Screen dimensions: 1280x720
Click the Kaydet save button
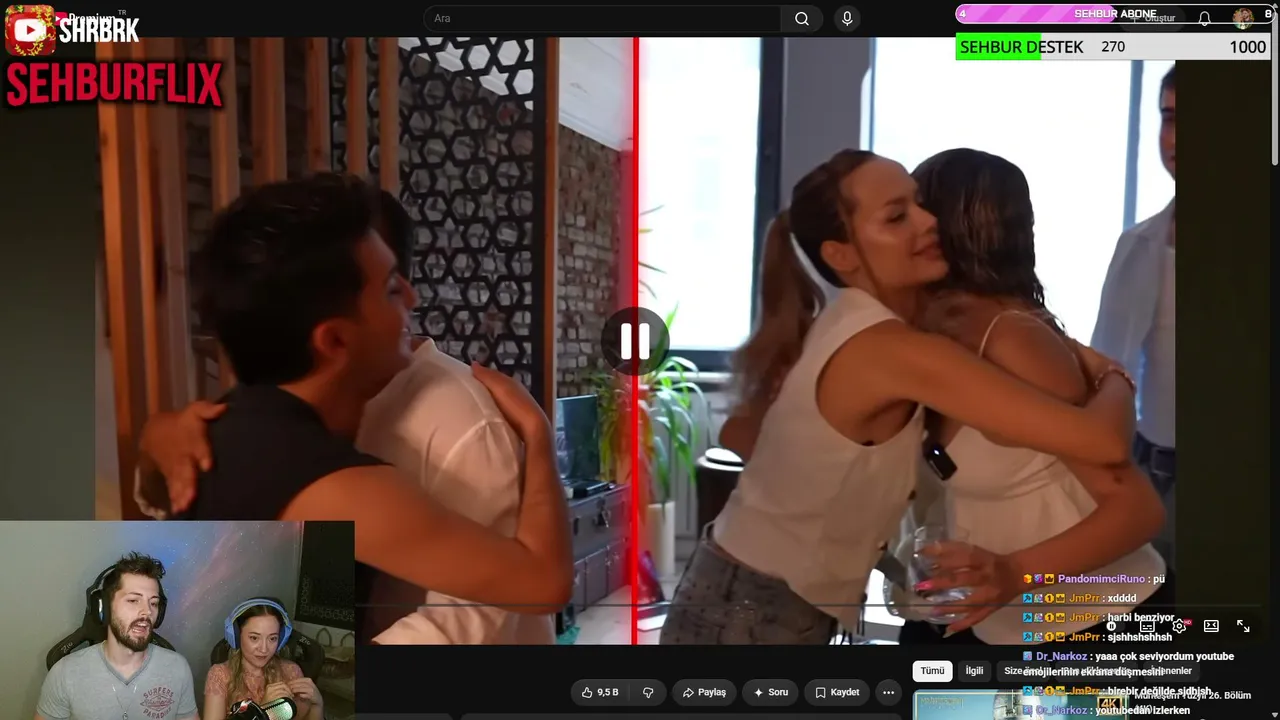pyautogui.click(x=837, y=692)
